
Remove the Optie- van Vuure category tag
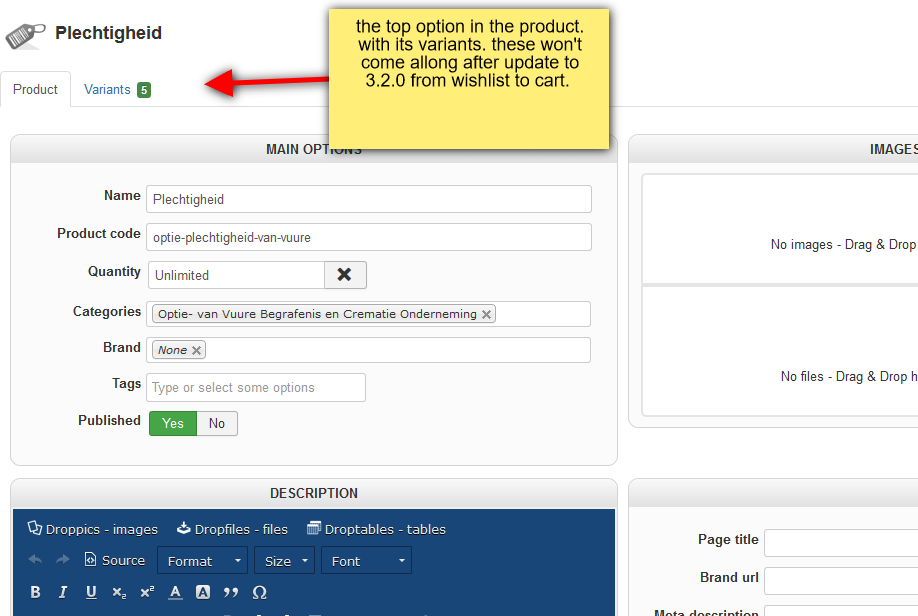click(486, 314)
